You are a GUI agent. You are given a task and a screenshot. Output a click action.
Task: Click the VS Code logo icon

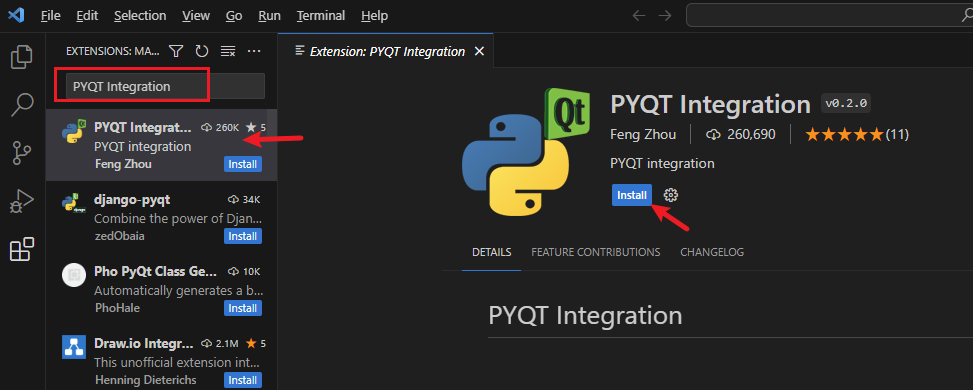16,16
